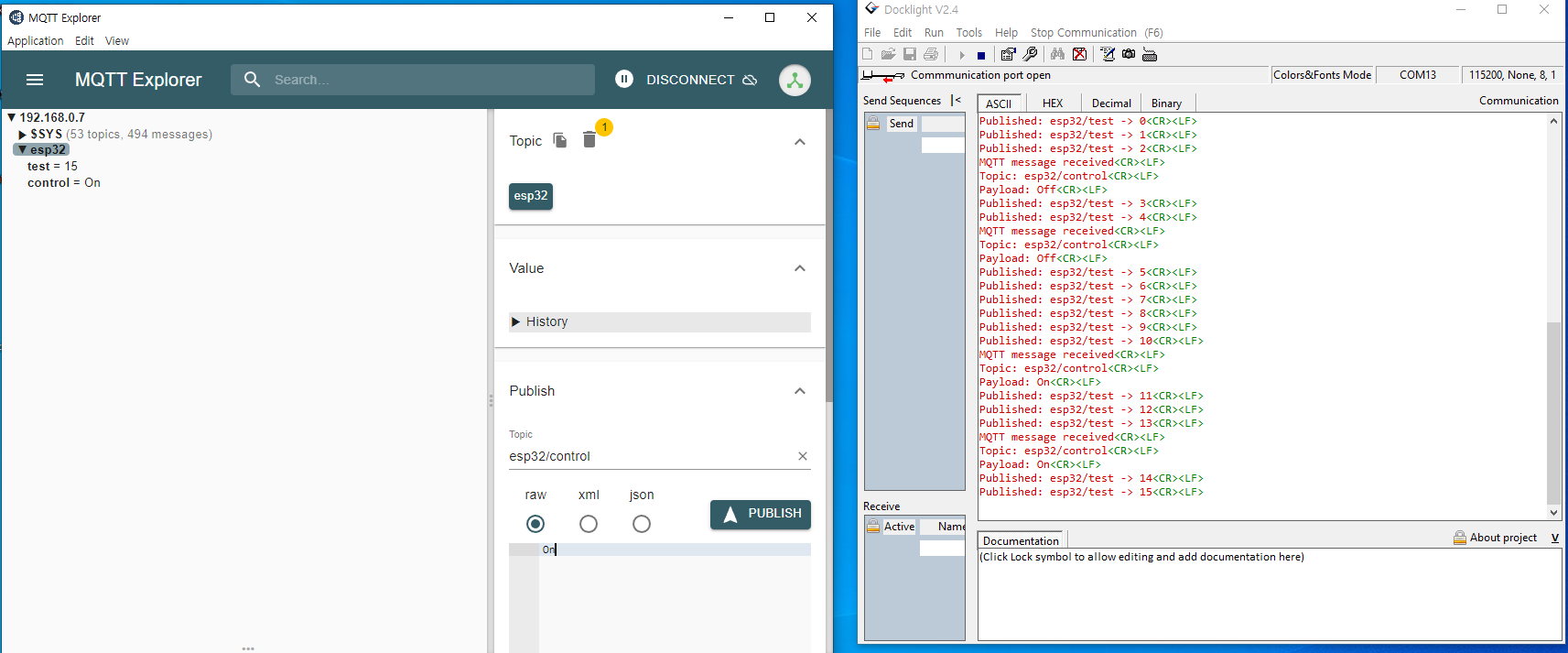Image resolution: width=1568 pixels, height=653 pixels.
Task: Click the Send column header button
Action: click(902, 124)
